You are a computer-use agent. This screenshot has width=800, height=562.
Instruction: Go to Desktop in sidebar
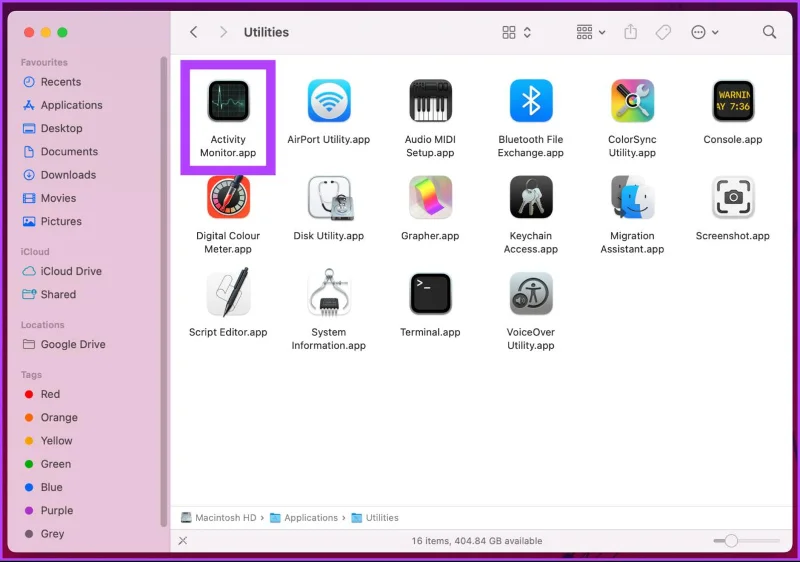[x=52, y=128]
